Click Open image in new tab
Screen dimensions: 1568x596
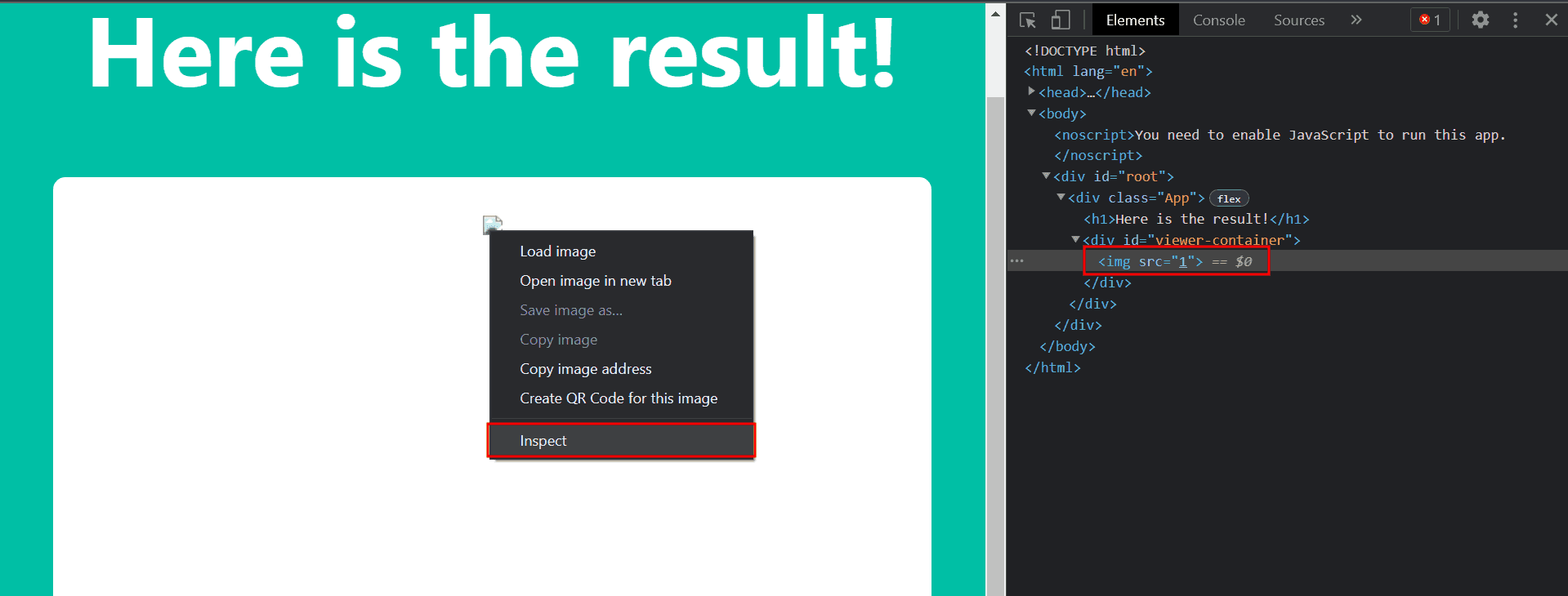595,281
